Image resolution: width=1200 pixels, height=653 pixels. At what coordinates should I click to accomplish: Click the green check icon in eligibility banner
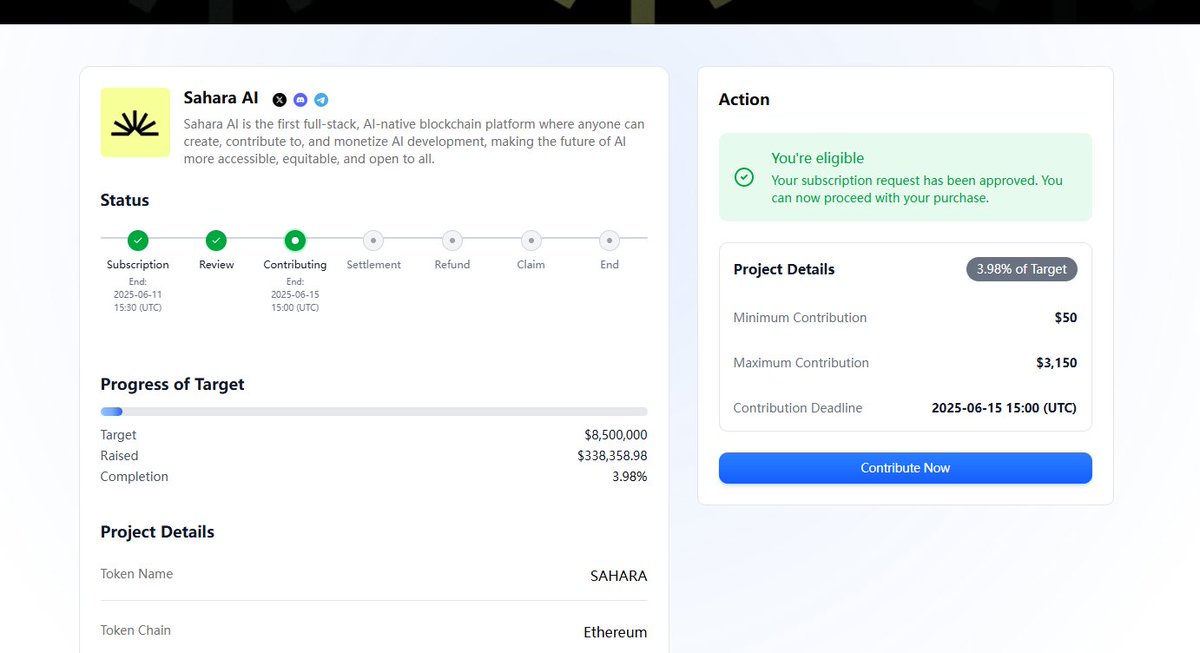tap(744, 177)
